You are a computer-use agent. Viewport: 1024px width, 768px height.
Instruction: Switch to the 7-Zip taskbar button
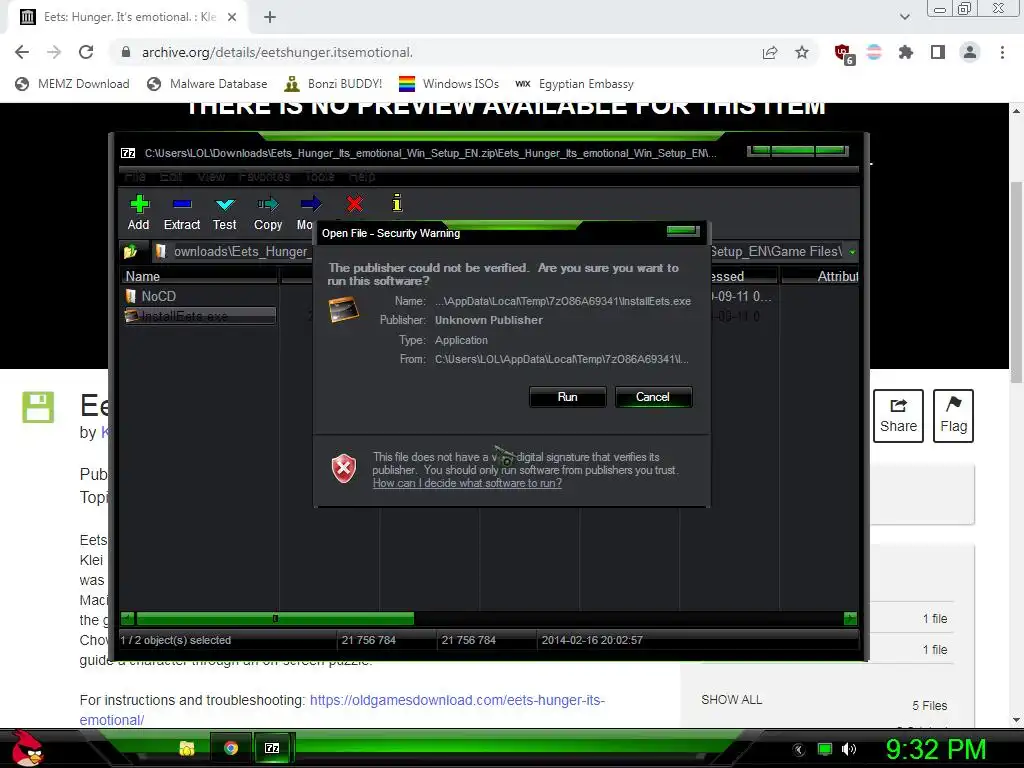[x=272, y=748]
